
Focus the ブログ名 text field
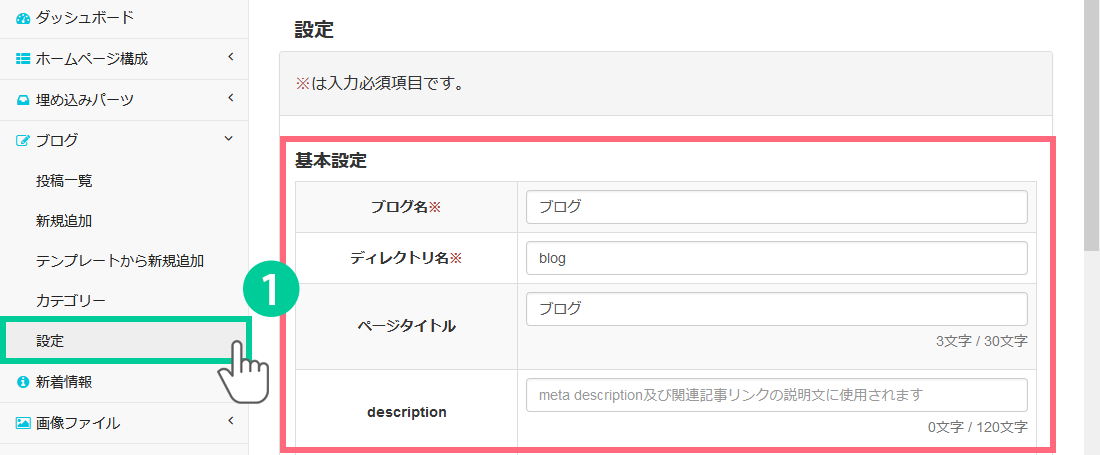[x=776, y=207]
